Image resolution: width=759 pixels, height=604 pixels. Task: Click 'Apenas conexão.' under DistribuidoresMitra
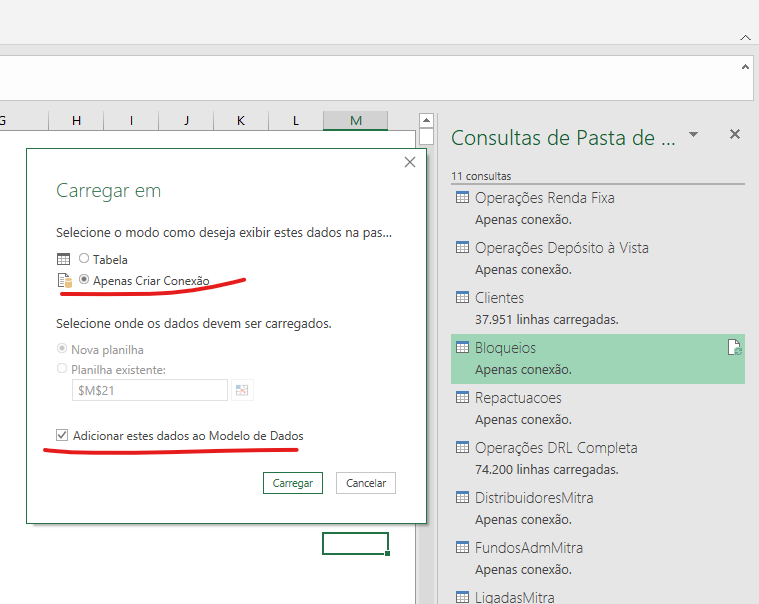click(523, 520)
